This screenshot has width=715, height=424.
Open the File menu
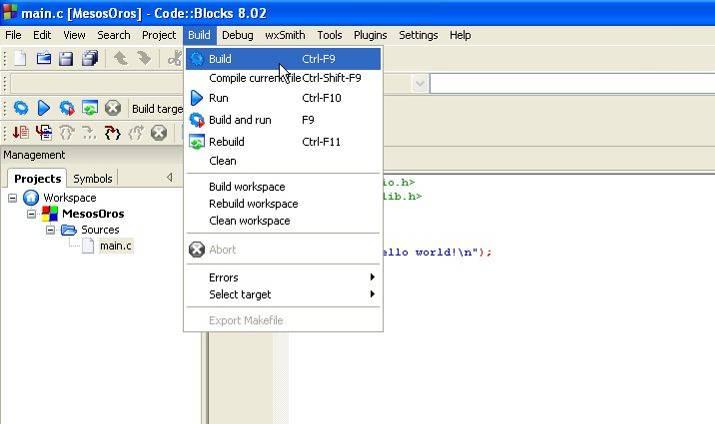(x=13, y=35)
